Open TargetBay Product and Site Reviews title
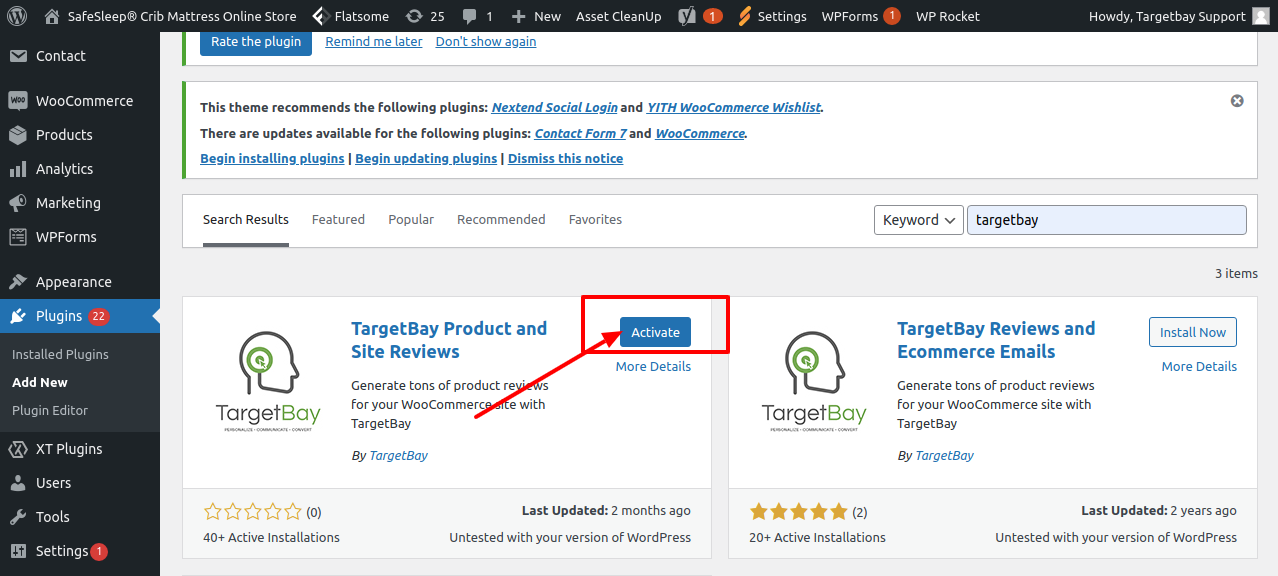The image size is (1278, 576). point(449,340)
